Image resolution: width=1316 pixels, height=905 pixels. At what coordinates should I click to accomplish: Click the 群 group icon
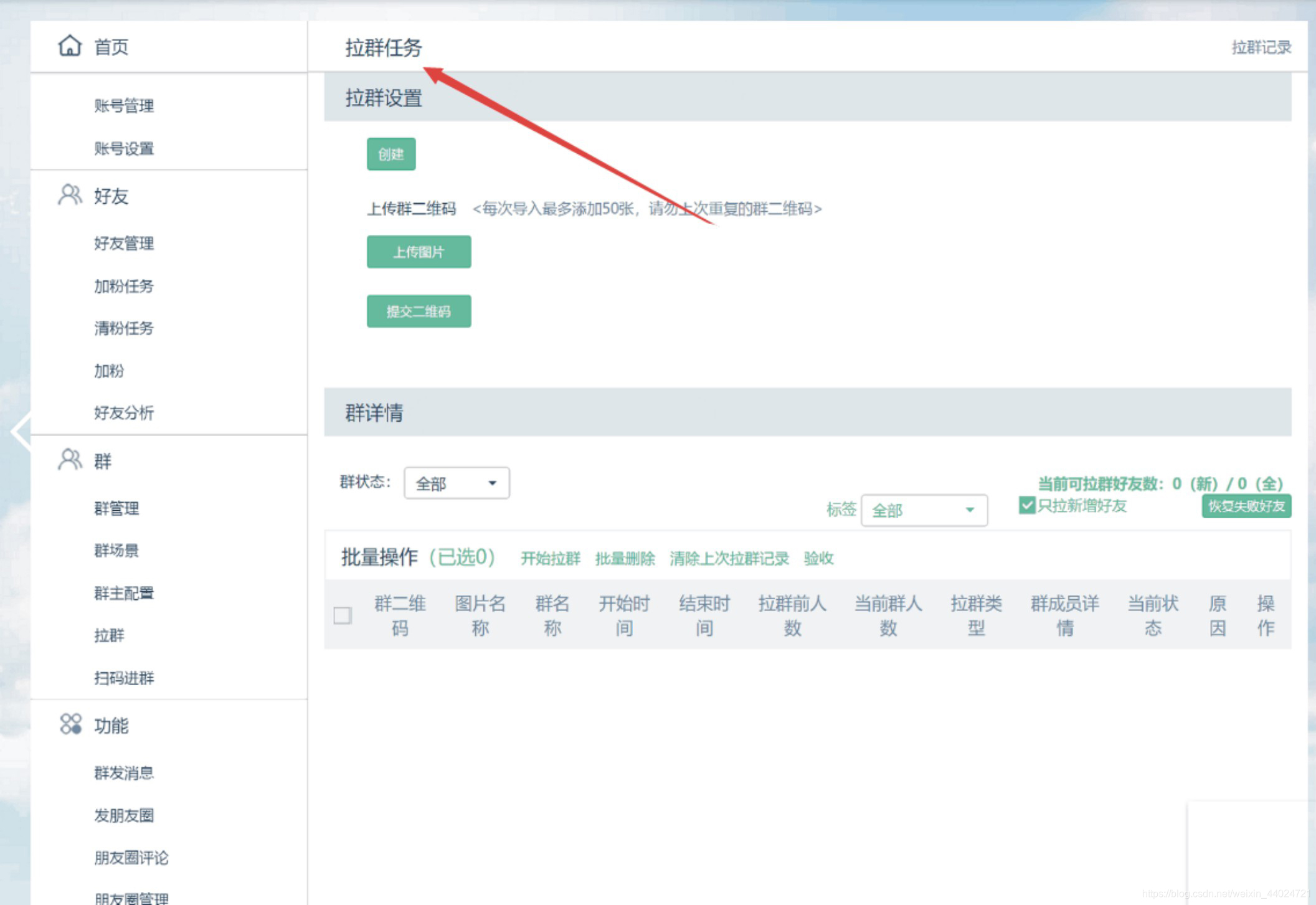click(x=70, y=460)
